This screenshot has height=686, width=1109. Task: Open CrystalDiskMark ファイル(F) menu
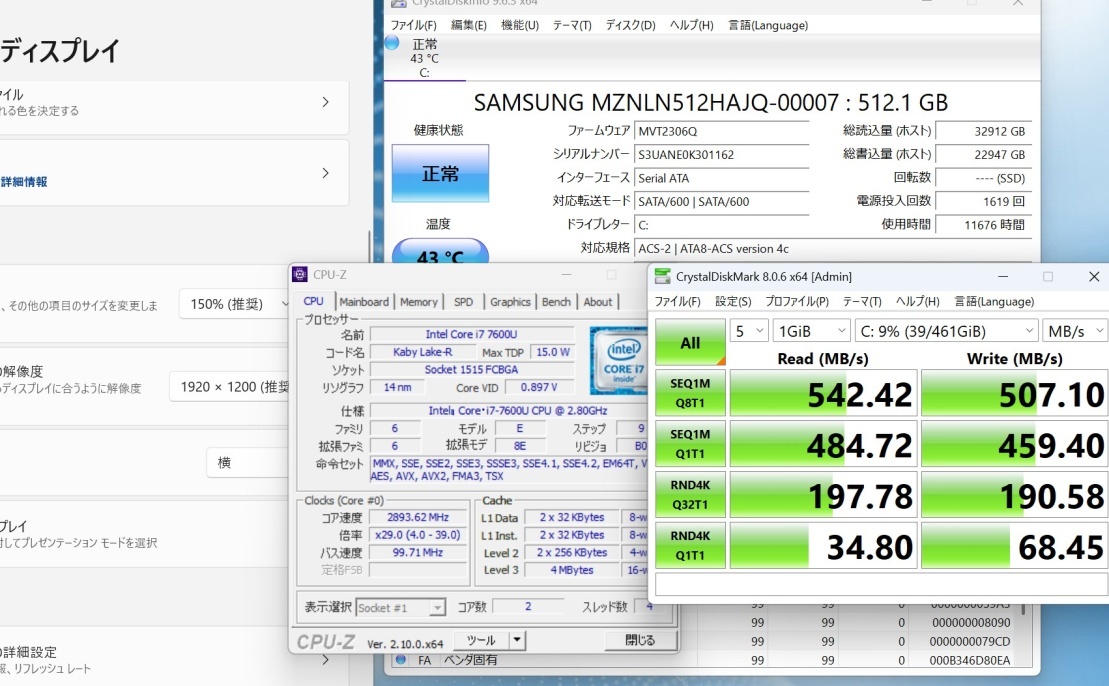pos(678,301)
